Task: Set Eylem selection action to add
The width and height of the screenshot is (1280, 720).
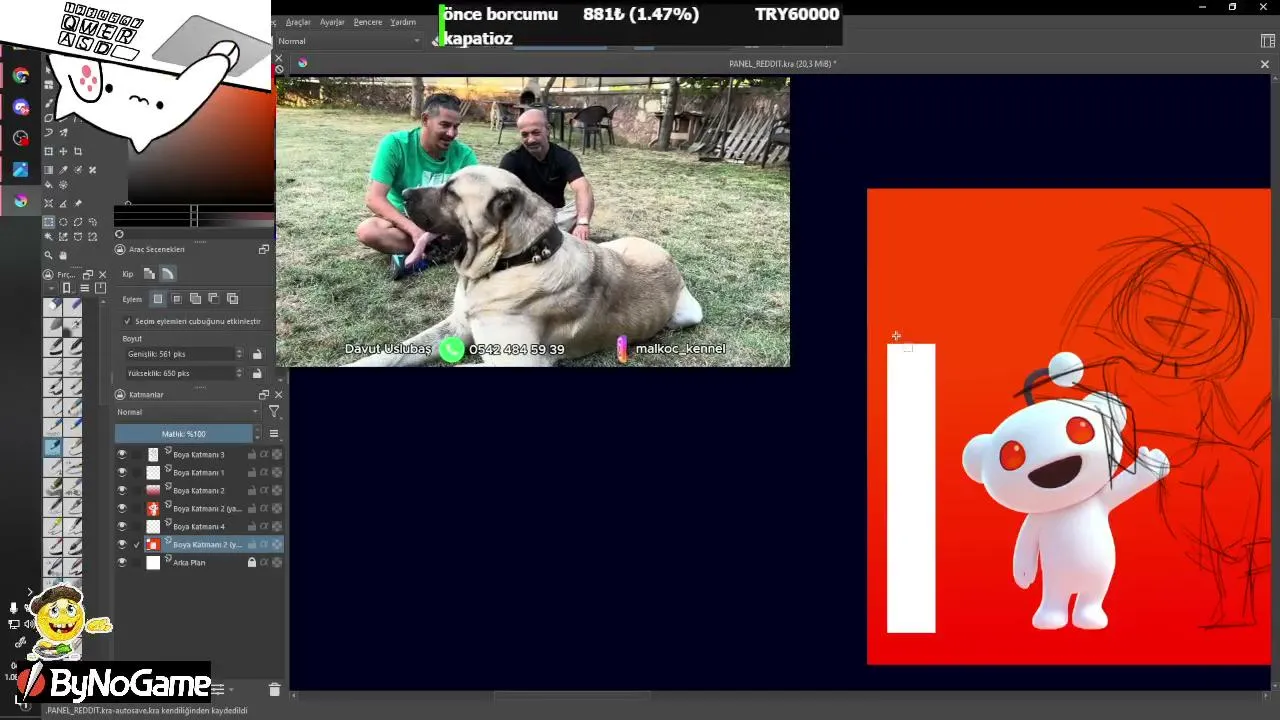Action: point(195,299)
